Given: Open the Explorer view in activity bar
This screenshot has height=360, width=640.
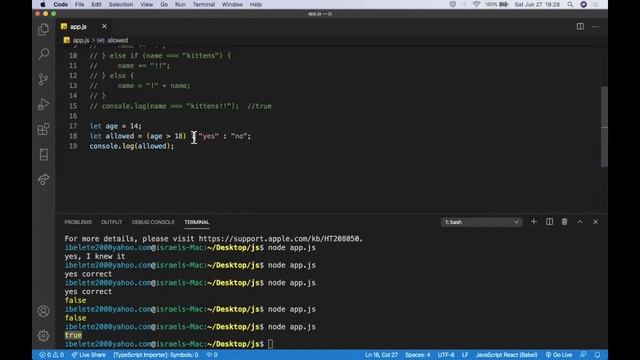Looking at the screenshot, I should (x=43, y=29).
